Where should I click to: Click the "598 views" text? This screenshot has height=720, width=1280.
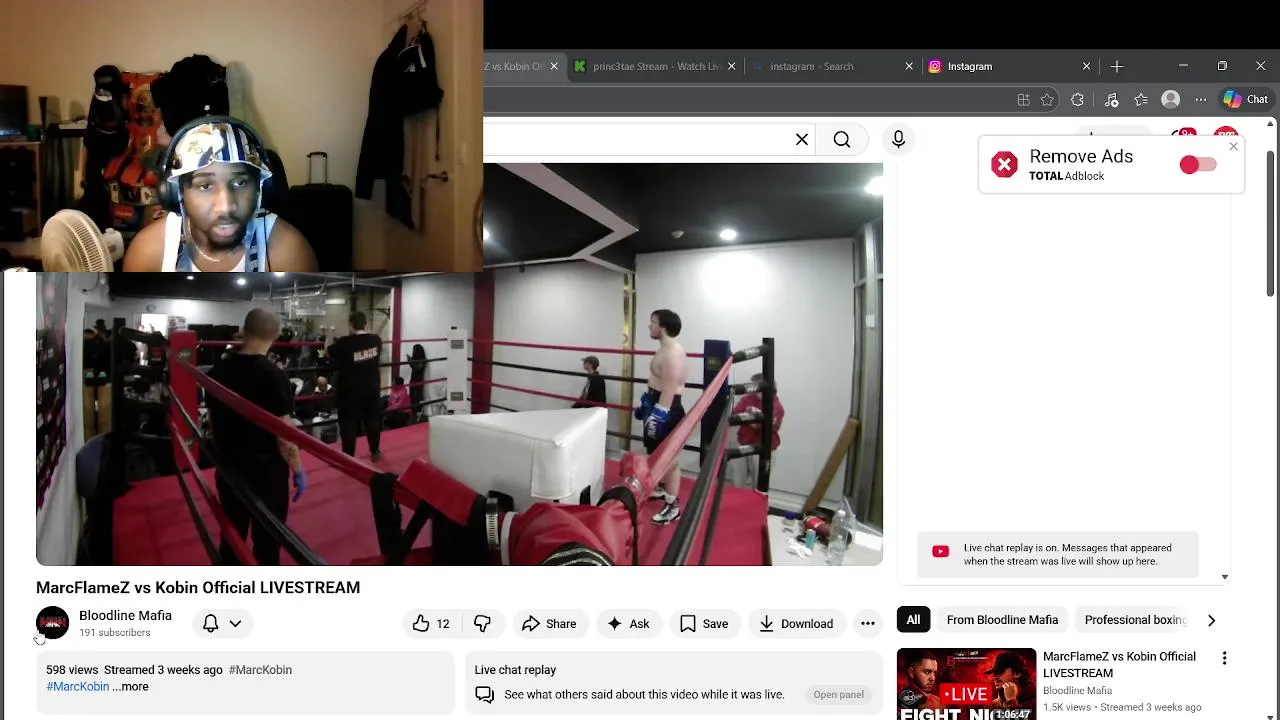pyautogui.click(x=72, y=670)
